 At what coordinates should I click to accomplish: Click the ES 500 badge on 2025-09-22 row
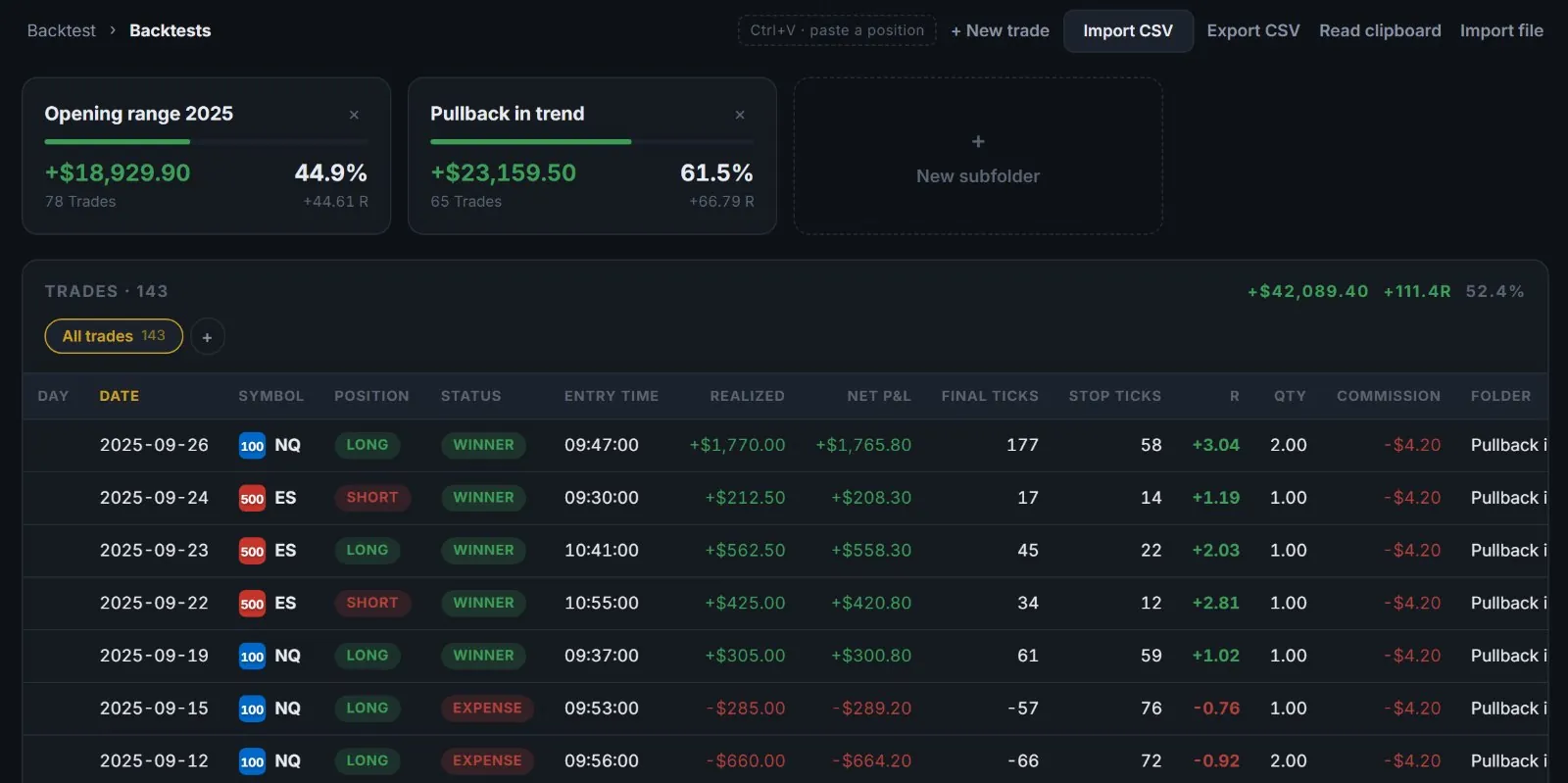252,604
